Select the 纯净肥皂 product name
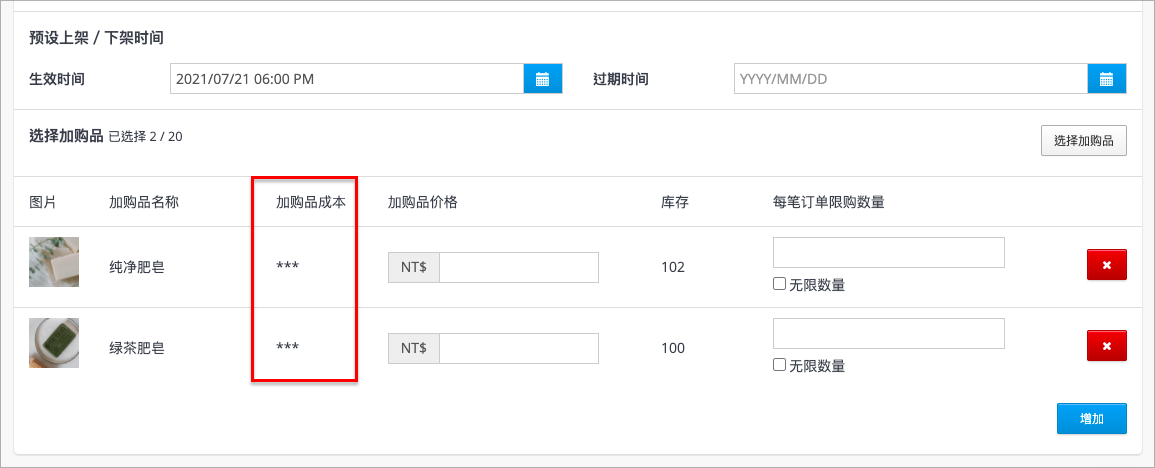Screen dimensions: 1155x468 (x=136, y=268)
